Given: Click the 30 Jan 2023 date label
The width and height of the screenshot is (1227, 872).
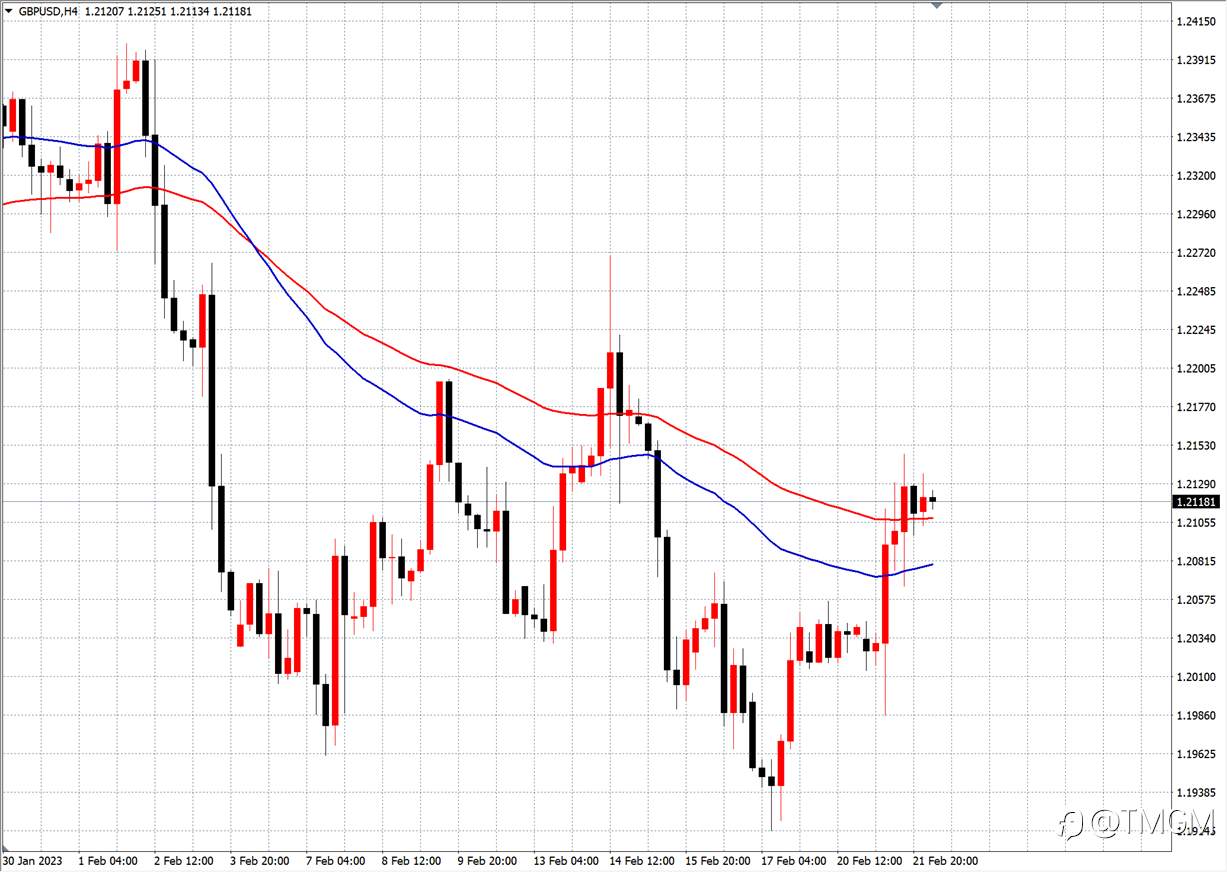Looking at the screenshot, I should click(x=32, y=861).
